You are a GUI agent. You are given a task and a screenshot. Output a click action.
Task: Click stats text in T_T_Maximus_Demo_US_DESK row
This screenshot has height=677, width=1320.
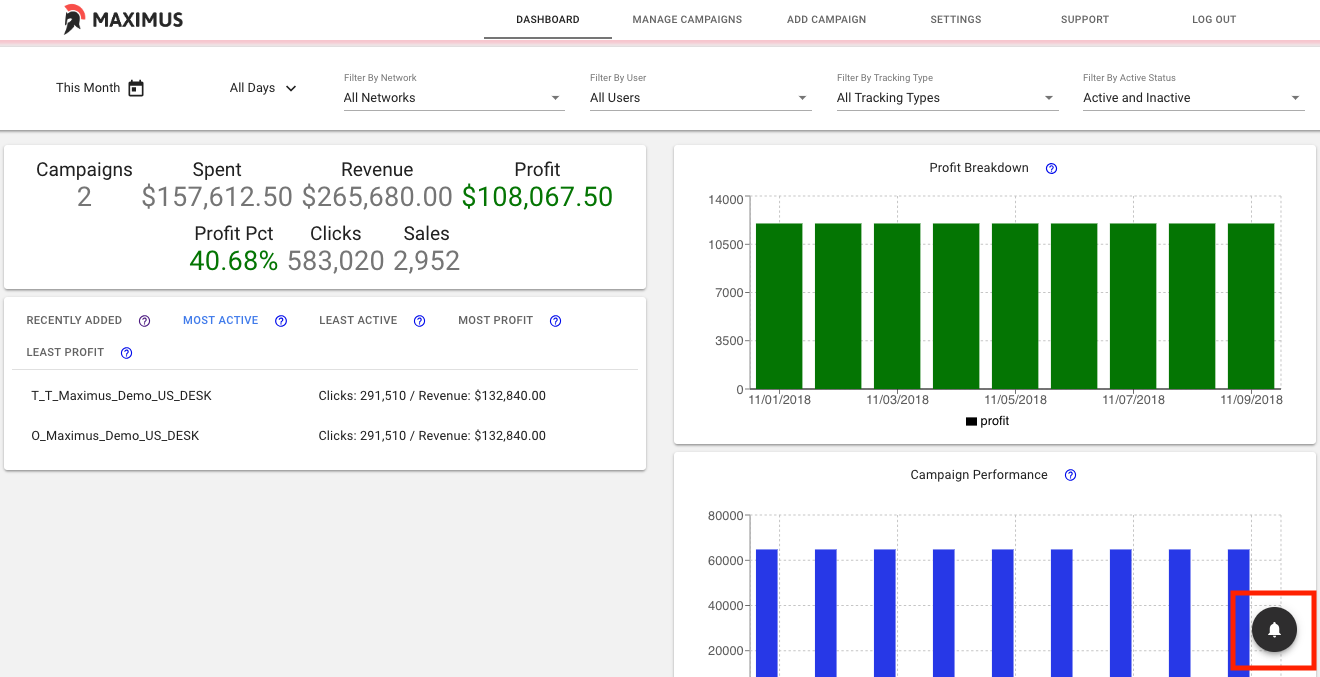[432, 396]
